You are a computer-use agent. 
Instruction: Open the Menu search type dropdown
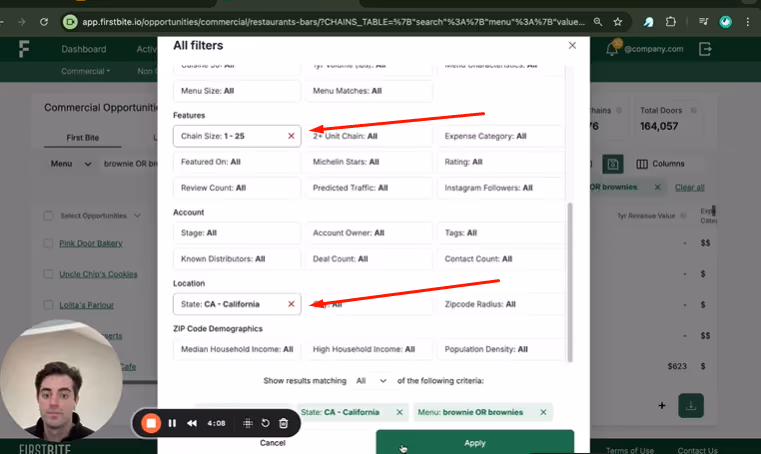[x=71, y=164]
